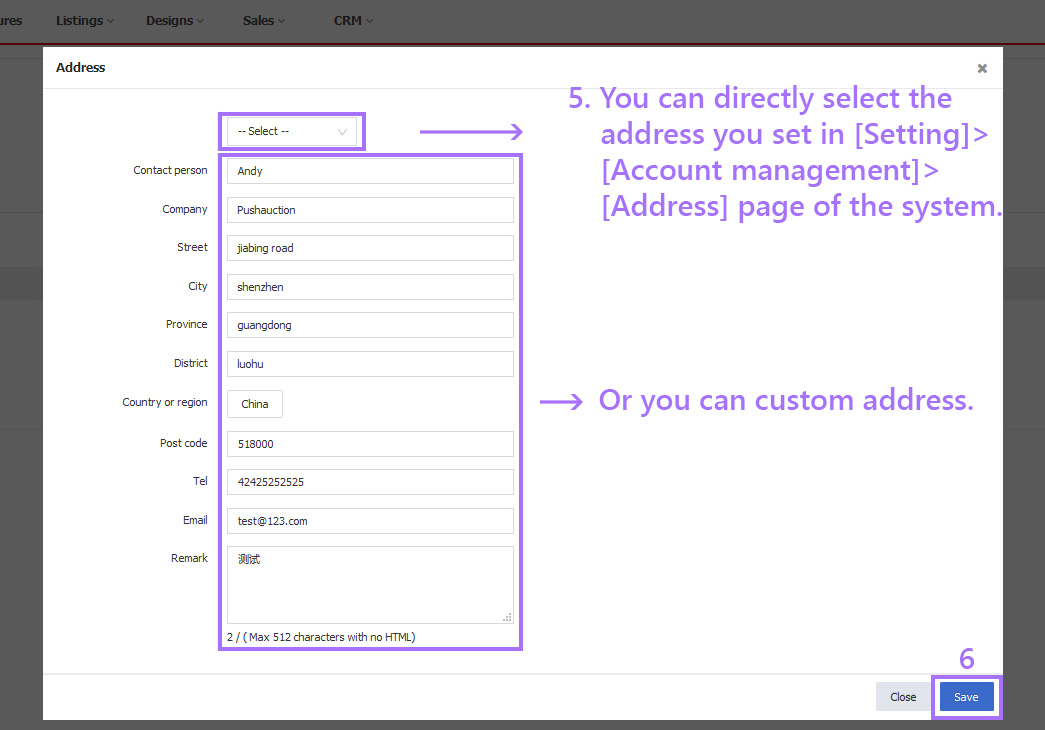The width and height of the screenshot is (1045, 730).
Task: Click the Contact person field showing Andy
Action: click(370, 170)
